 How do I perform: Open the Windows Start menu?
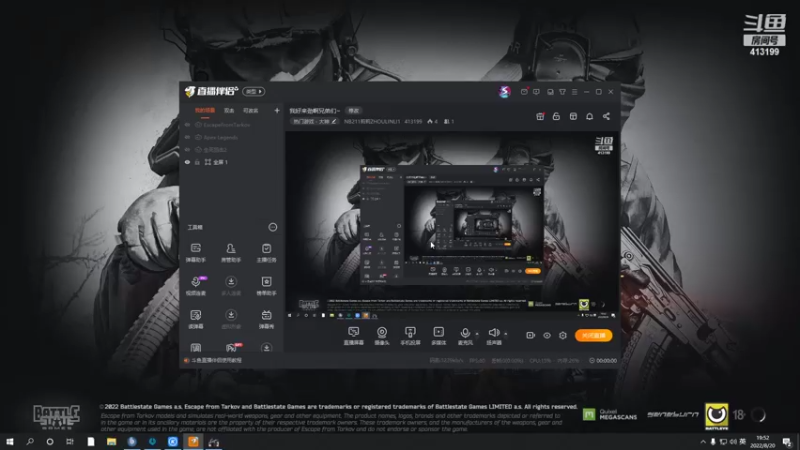coord(10,442)
